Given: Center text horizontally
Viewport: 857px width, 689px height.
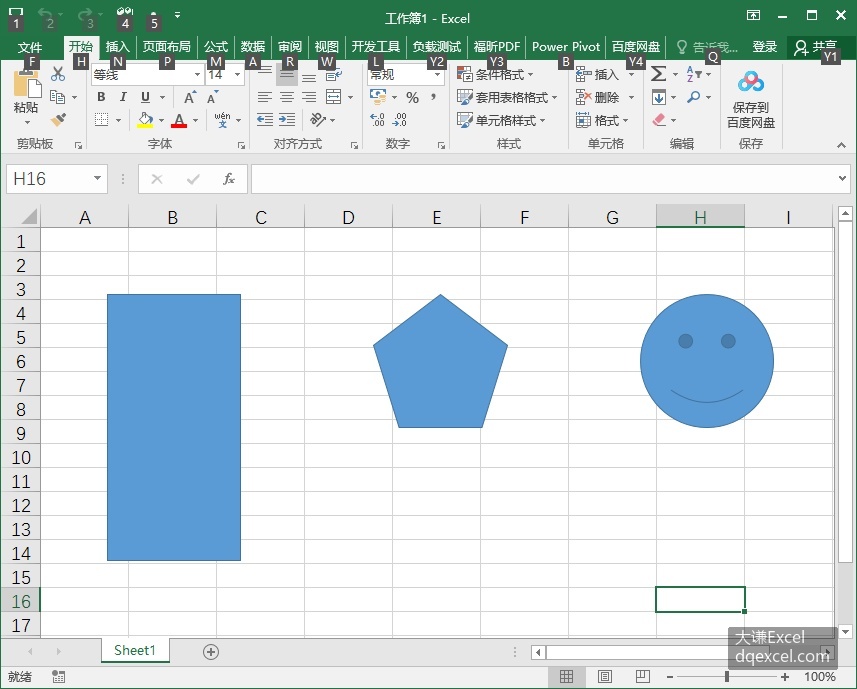Looking at the screenshot, I should pyautogui.click(x=287, y=97).
